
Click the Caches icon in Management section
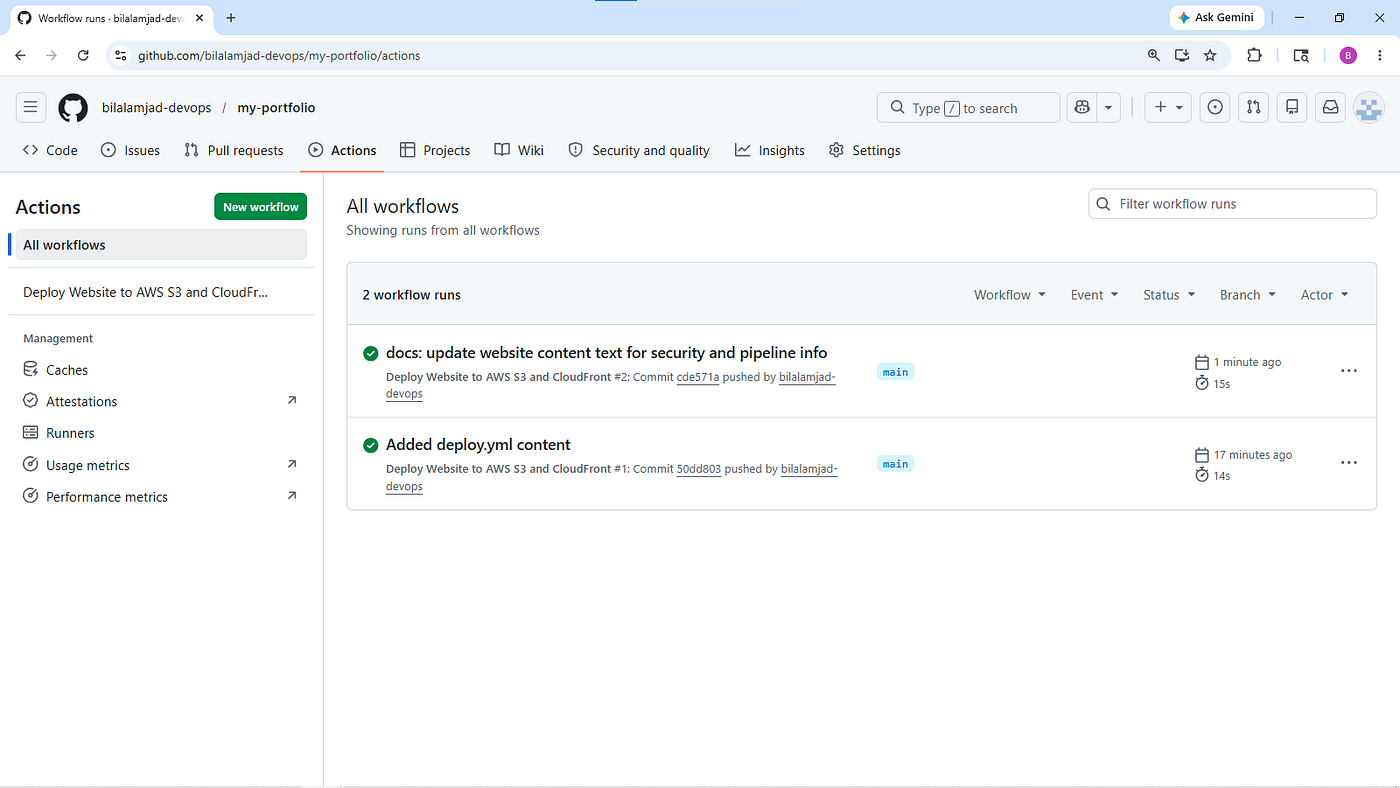31,370
